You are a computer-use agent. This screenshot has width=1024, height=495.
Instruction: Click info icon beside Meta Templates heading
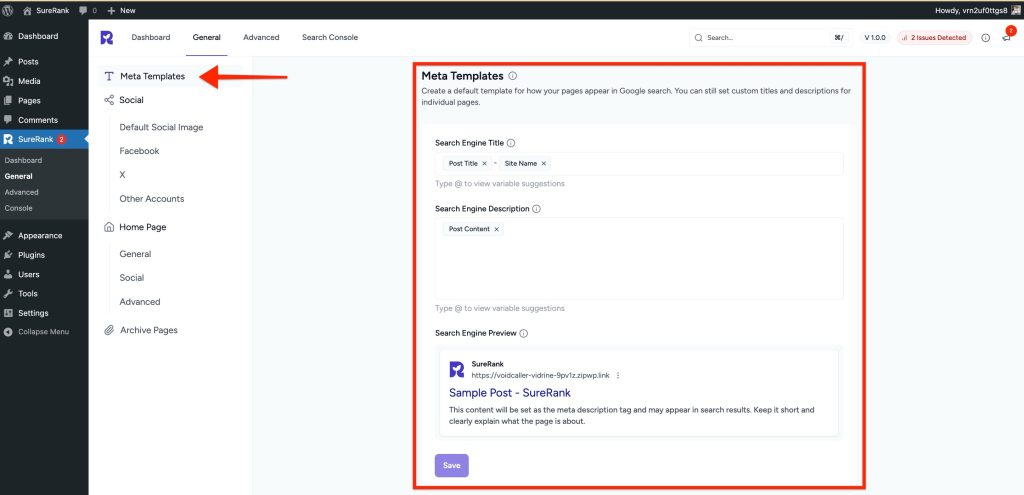coord(513,76)
